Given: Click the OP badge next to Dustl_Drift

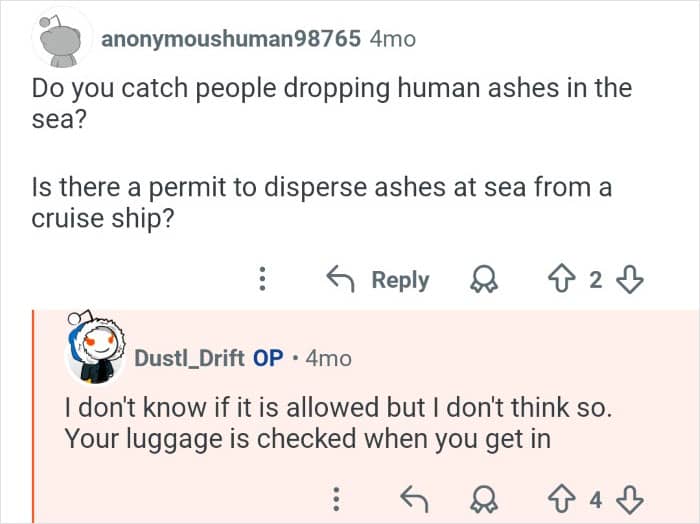Looking at the screenshot, I should tap(269, 357).
